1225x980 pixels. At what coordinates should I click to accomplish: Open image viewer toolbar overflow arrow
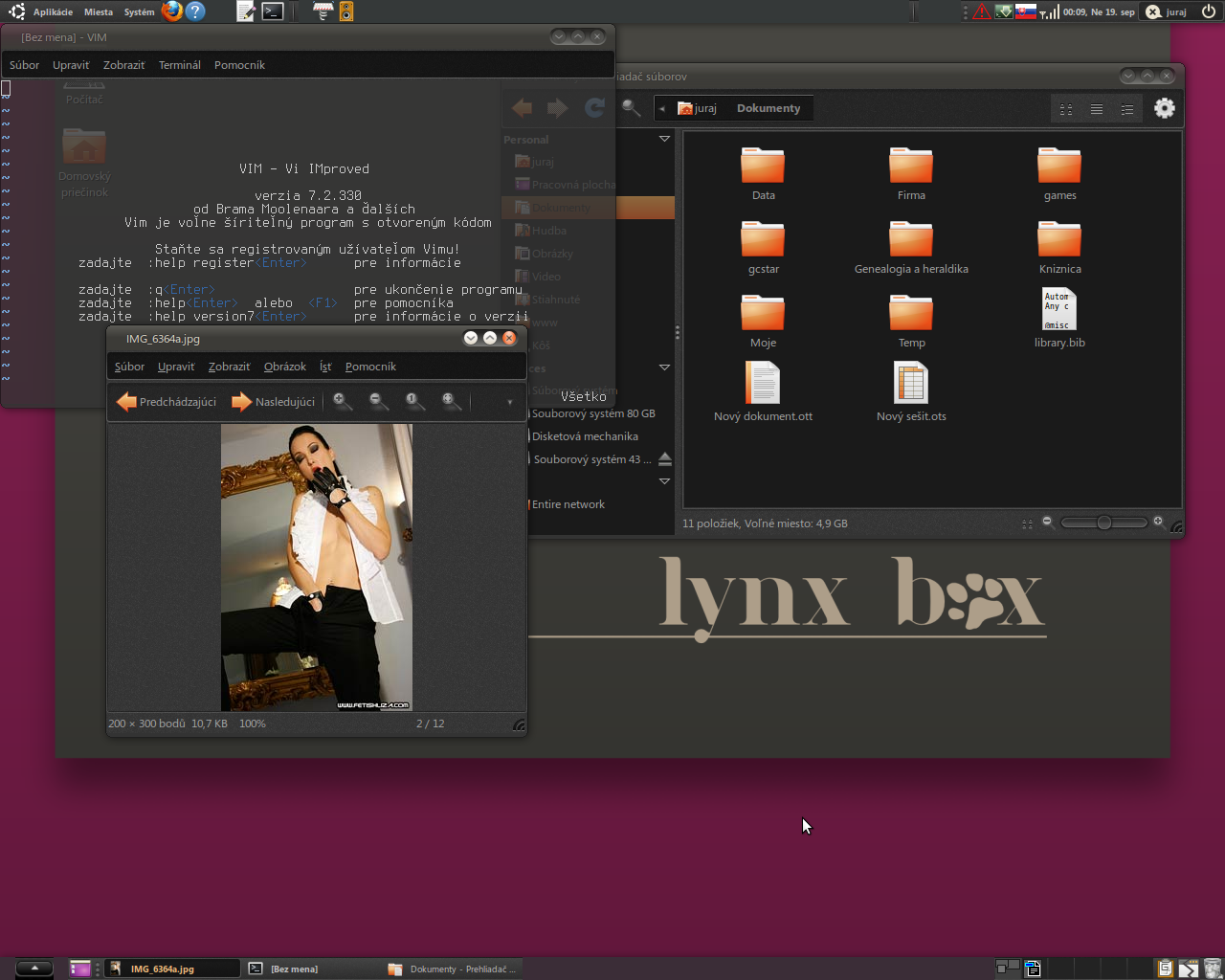tap(509, 403)
